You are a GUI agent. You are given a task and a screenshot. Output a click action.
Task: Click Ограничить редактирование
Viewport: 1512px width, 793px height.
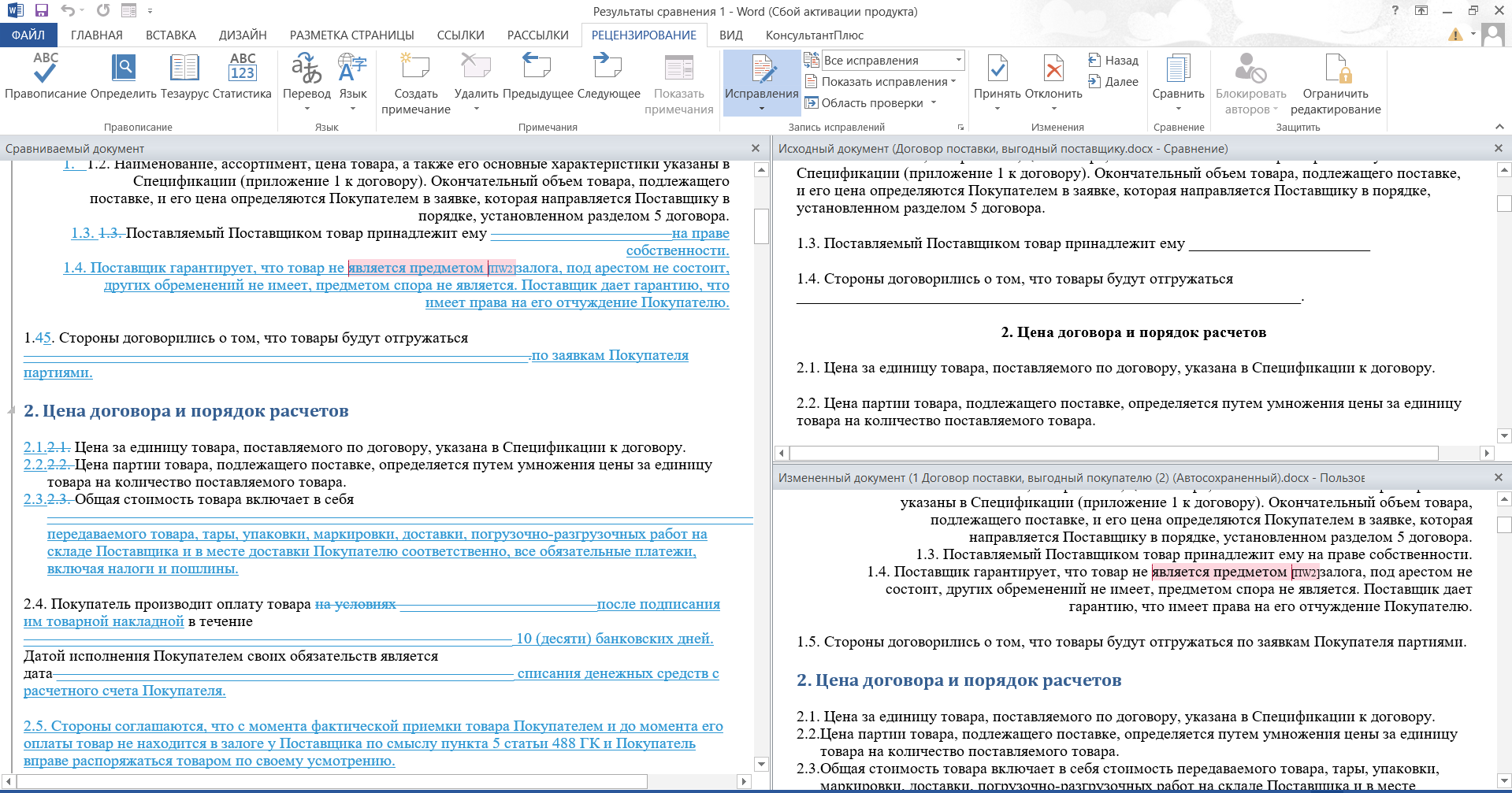point(1336,83)
